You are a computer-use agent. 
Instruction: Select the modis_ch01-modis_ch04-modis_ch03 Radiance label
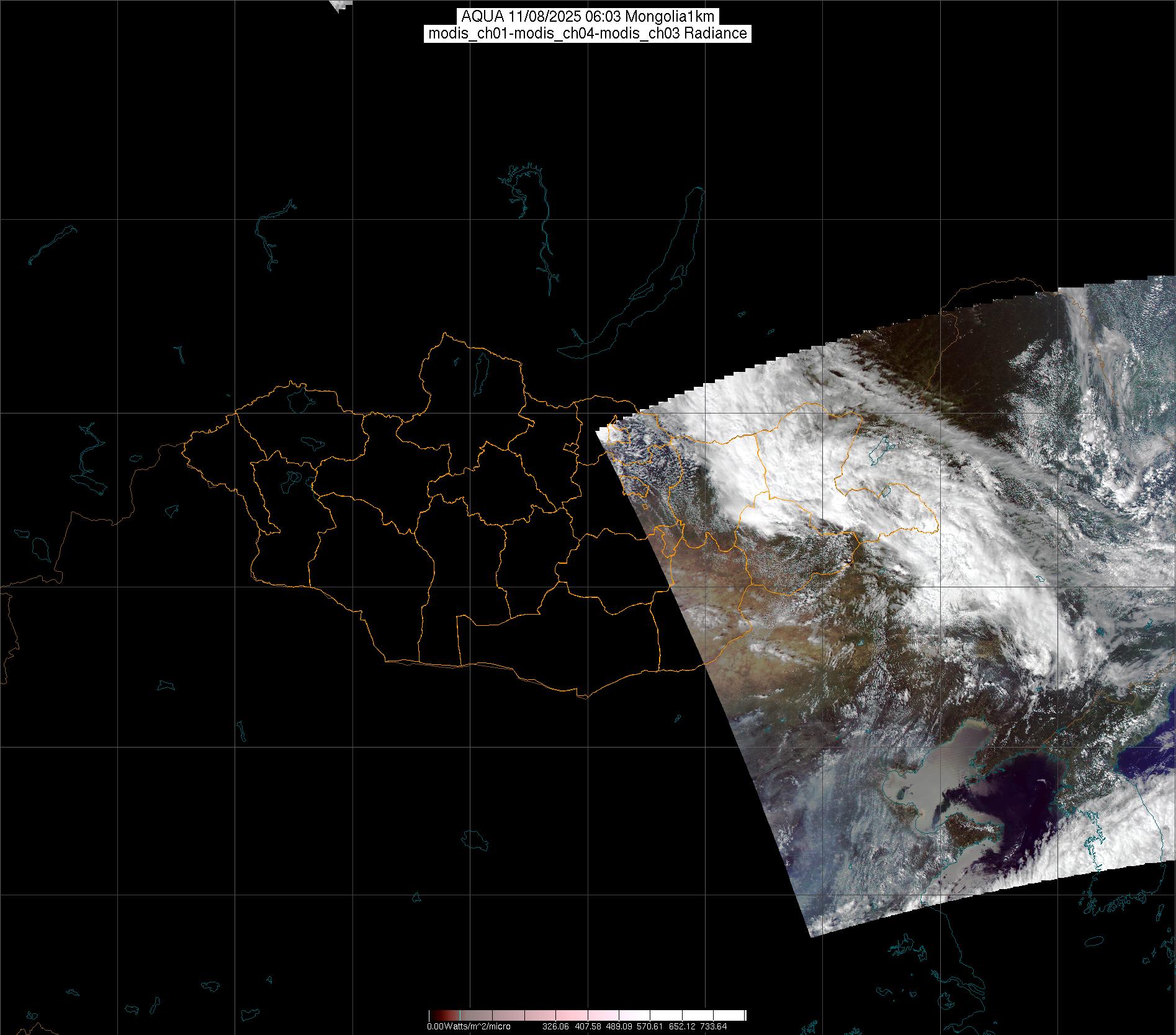pyautogui.click(x=588, y=34)
